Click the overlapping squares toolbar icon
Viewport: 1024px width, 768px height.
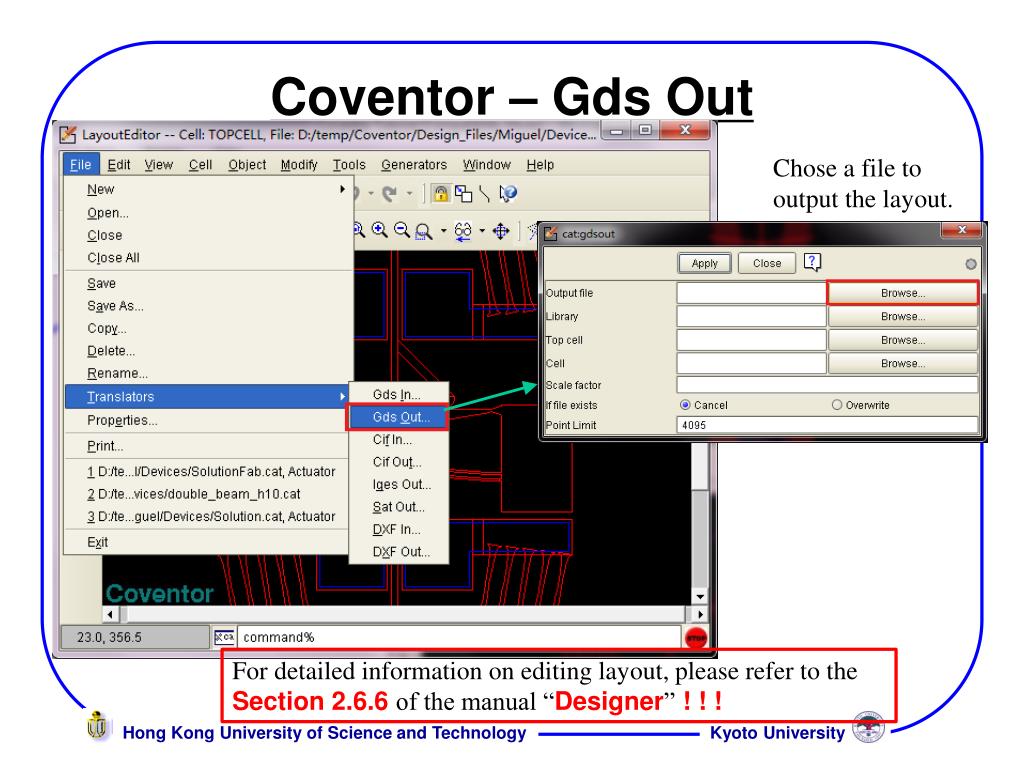click(x=464, y=193)
